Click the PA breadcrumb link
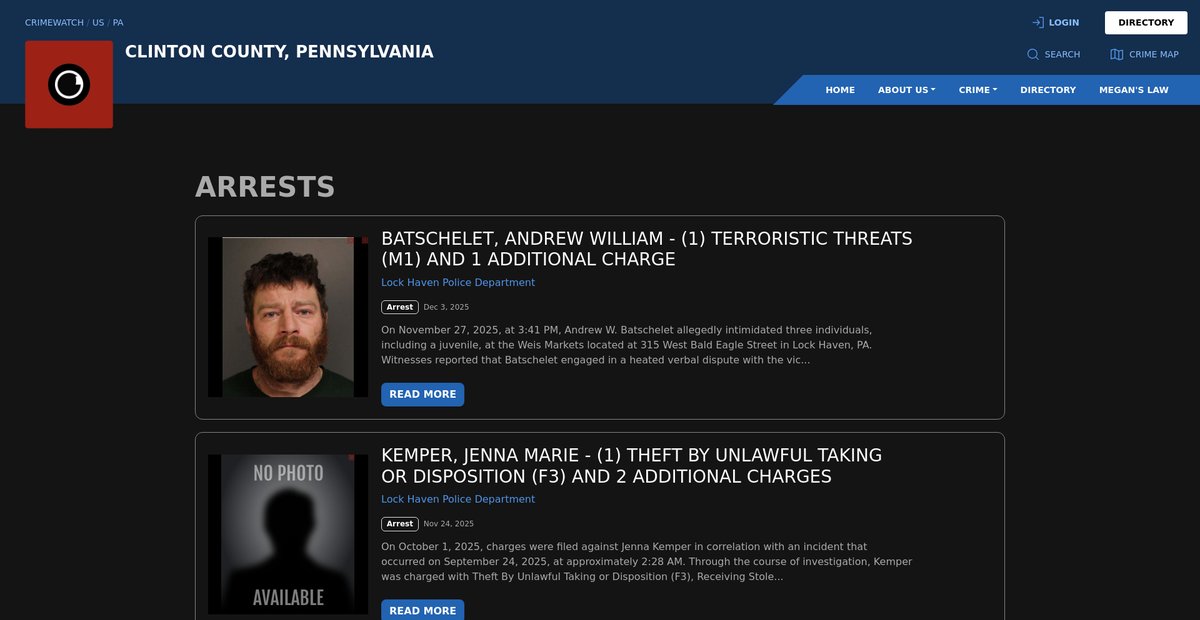Viewport: 1200px width, 620px height. click(x=118, y=22)
